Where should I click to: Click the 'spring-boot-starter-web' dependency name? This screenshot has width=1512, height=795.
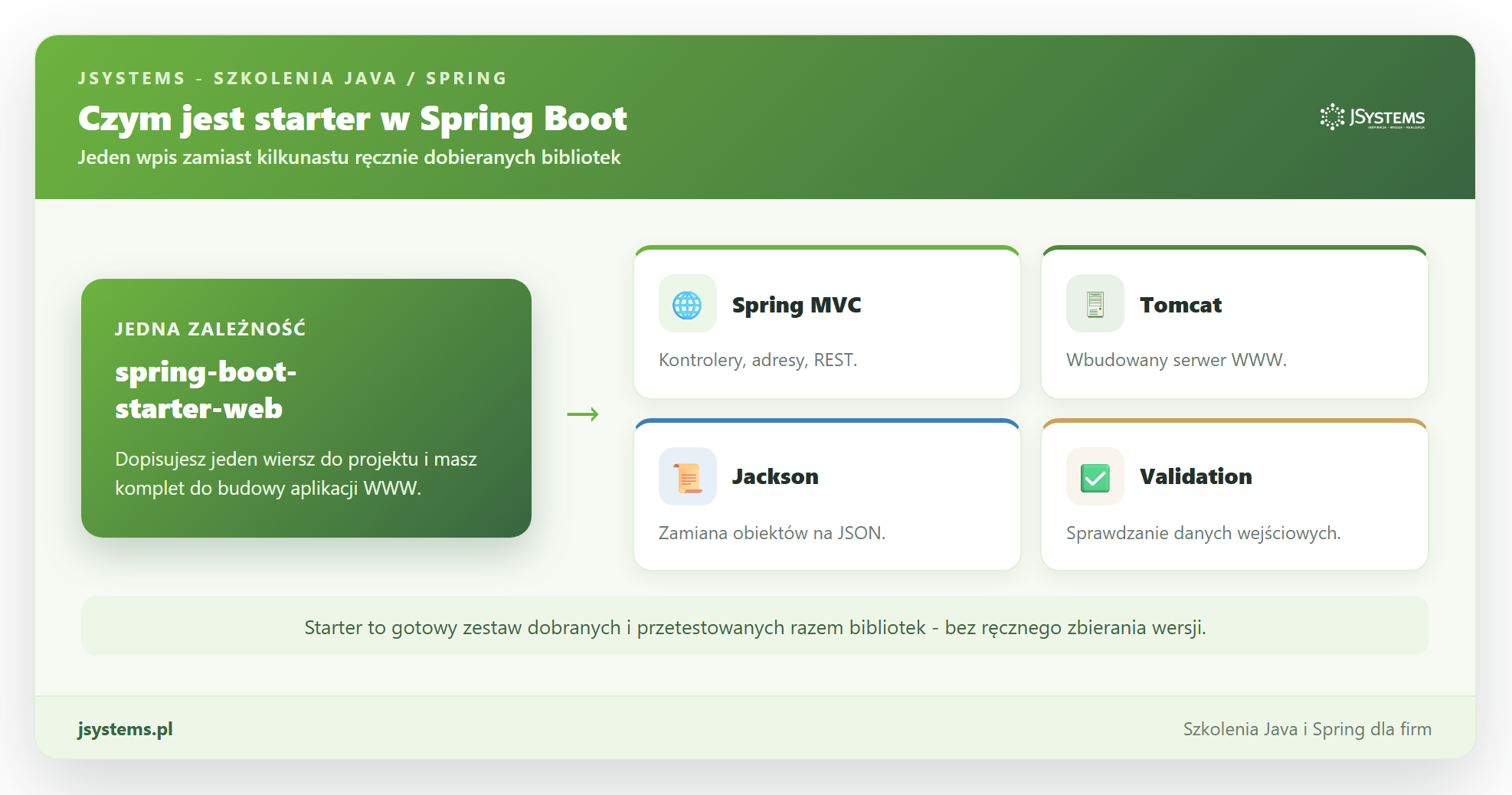point(206,390)
